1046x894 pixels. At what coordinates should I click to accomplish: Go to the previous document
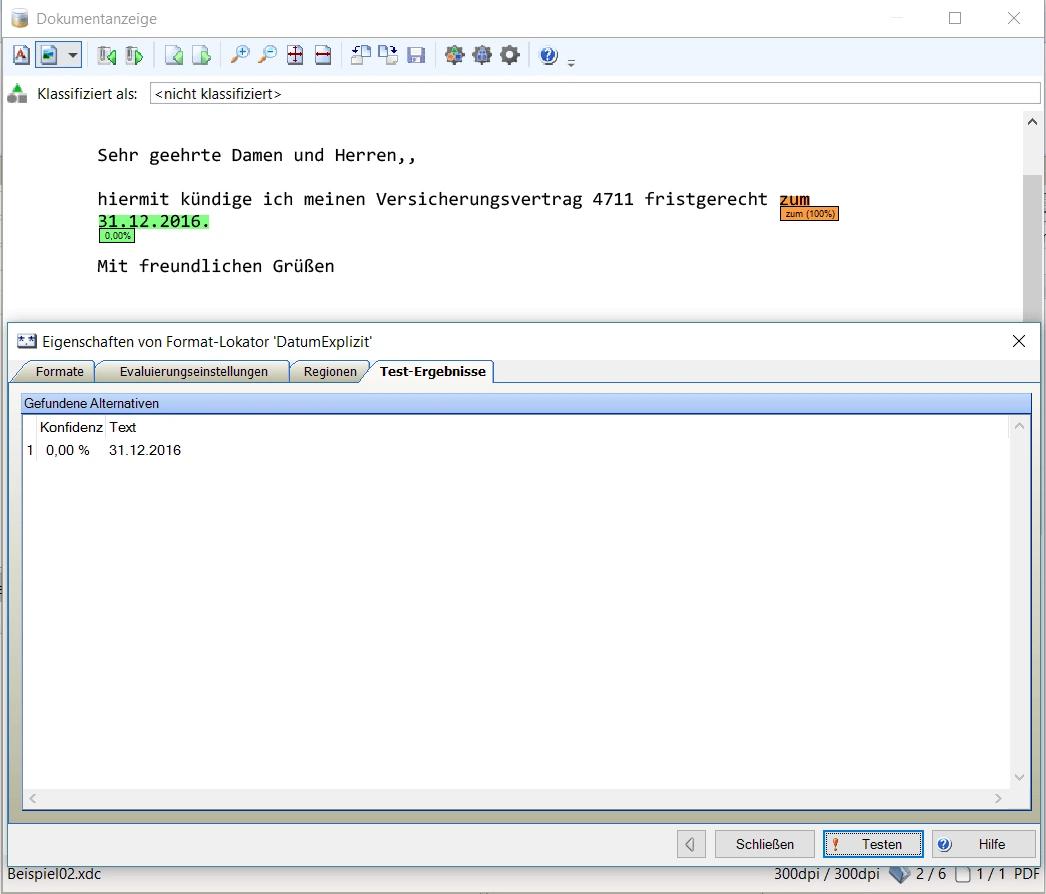[106, 56]
